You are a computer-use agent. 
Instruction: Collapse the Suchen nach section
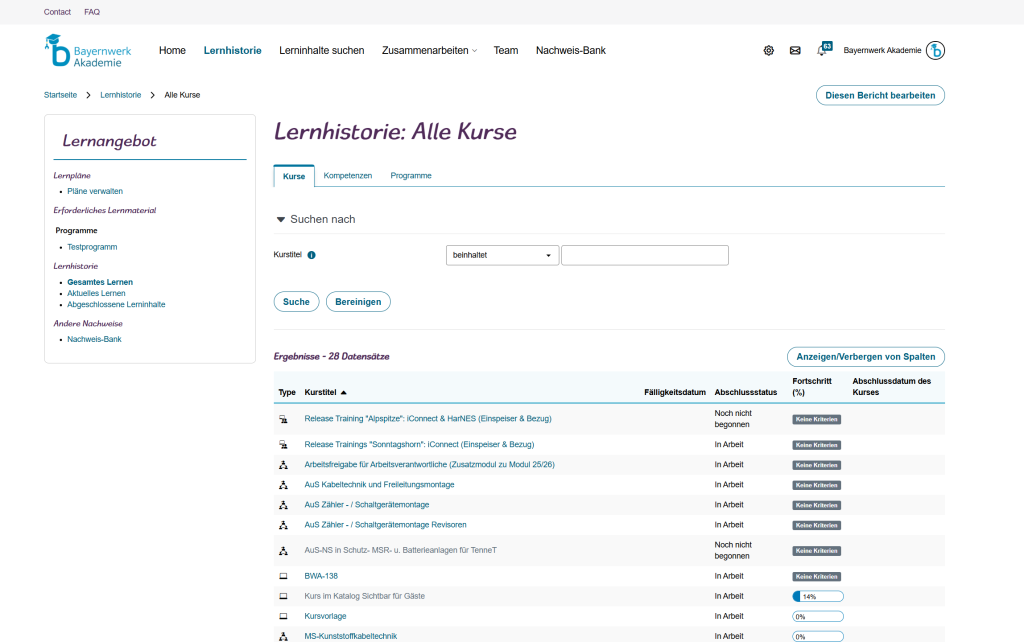click(281, 219)
